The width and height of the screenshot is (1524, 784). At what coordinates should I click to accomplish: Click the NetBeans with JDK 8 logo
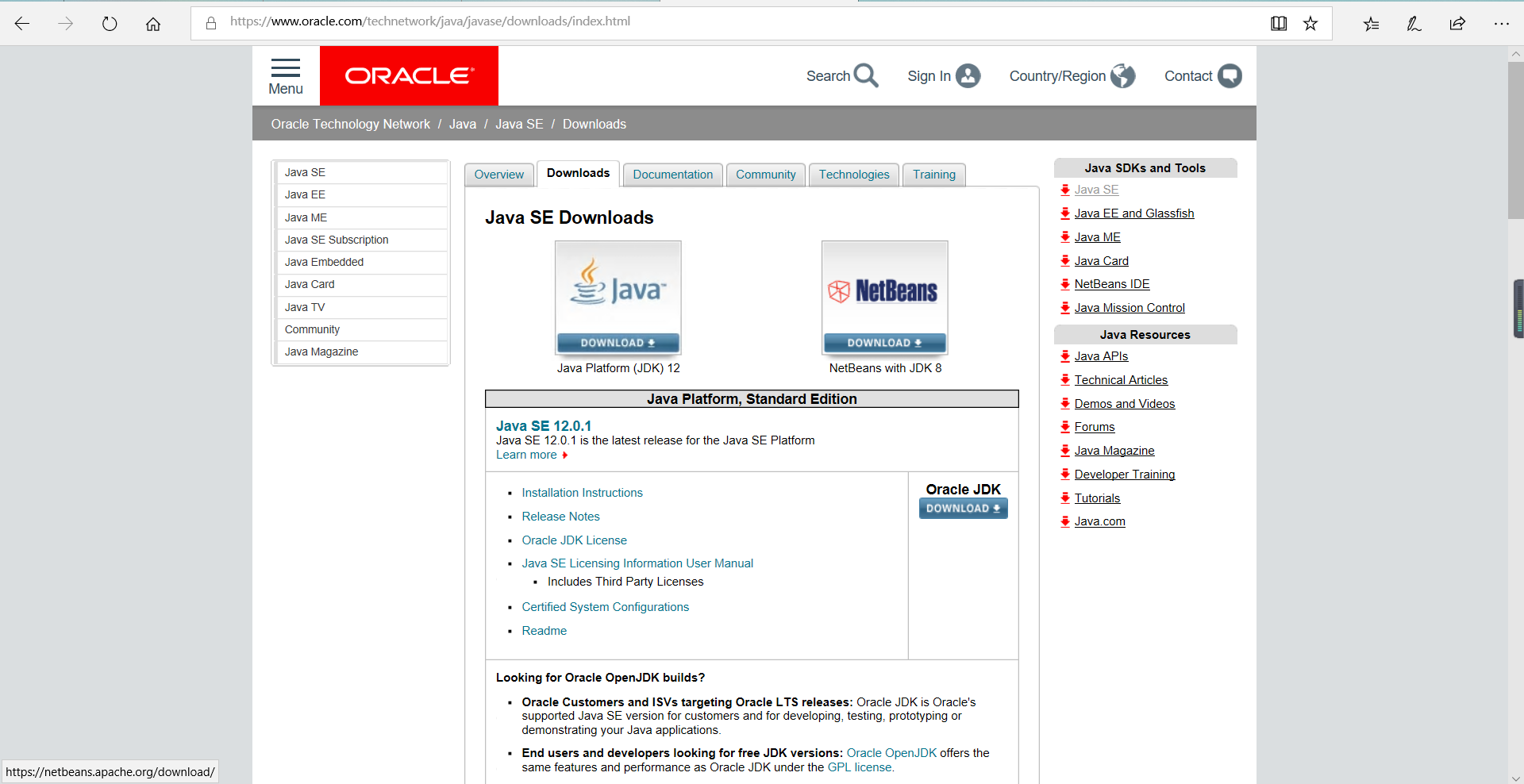(x=885, y=287)
